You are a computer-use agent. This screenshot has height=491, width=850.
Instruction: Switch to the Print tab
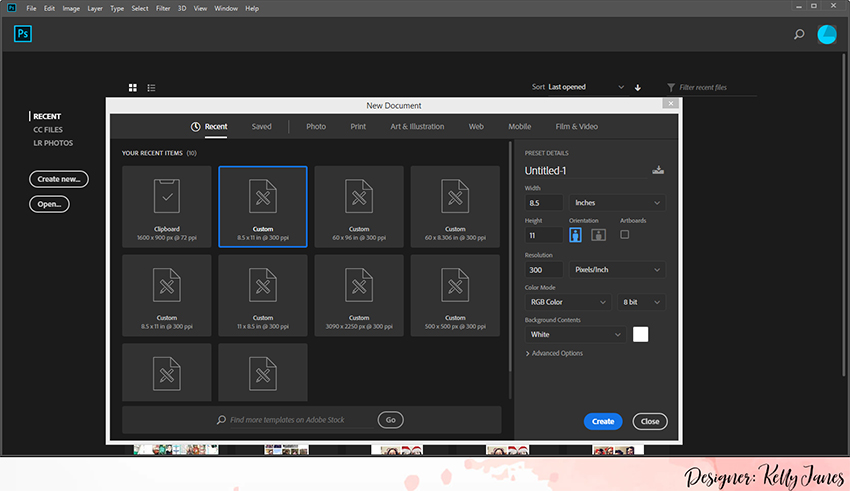coord(358,127)
